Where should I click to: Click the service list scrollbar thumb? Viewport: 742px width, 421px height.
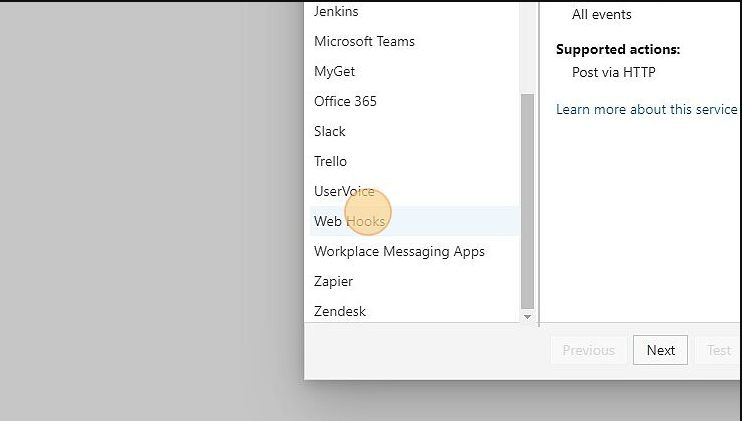[528, 200]
